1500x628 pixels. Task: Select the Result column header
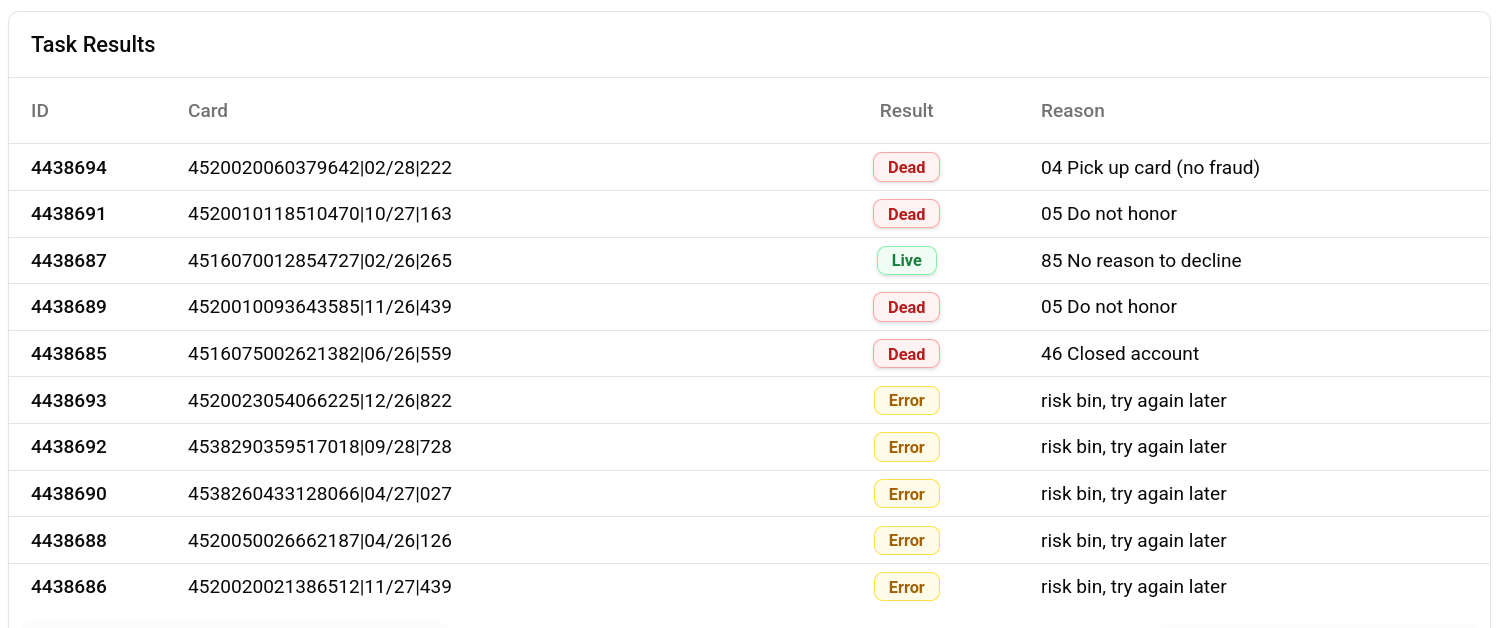pos(906,110)
